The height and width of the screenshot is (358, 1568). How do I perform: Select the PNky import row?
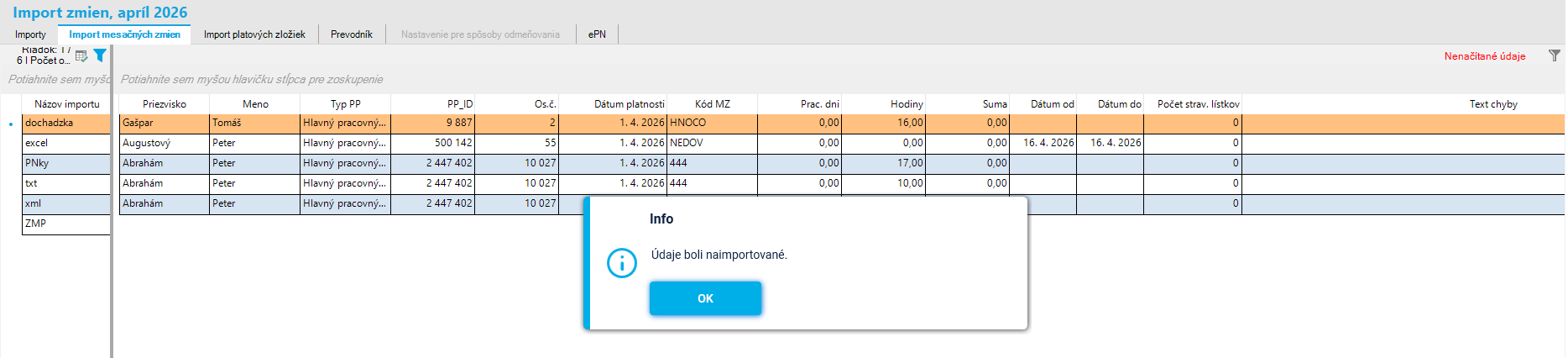point(66,163)
